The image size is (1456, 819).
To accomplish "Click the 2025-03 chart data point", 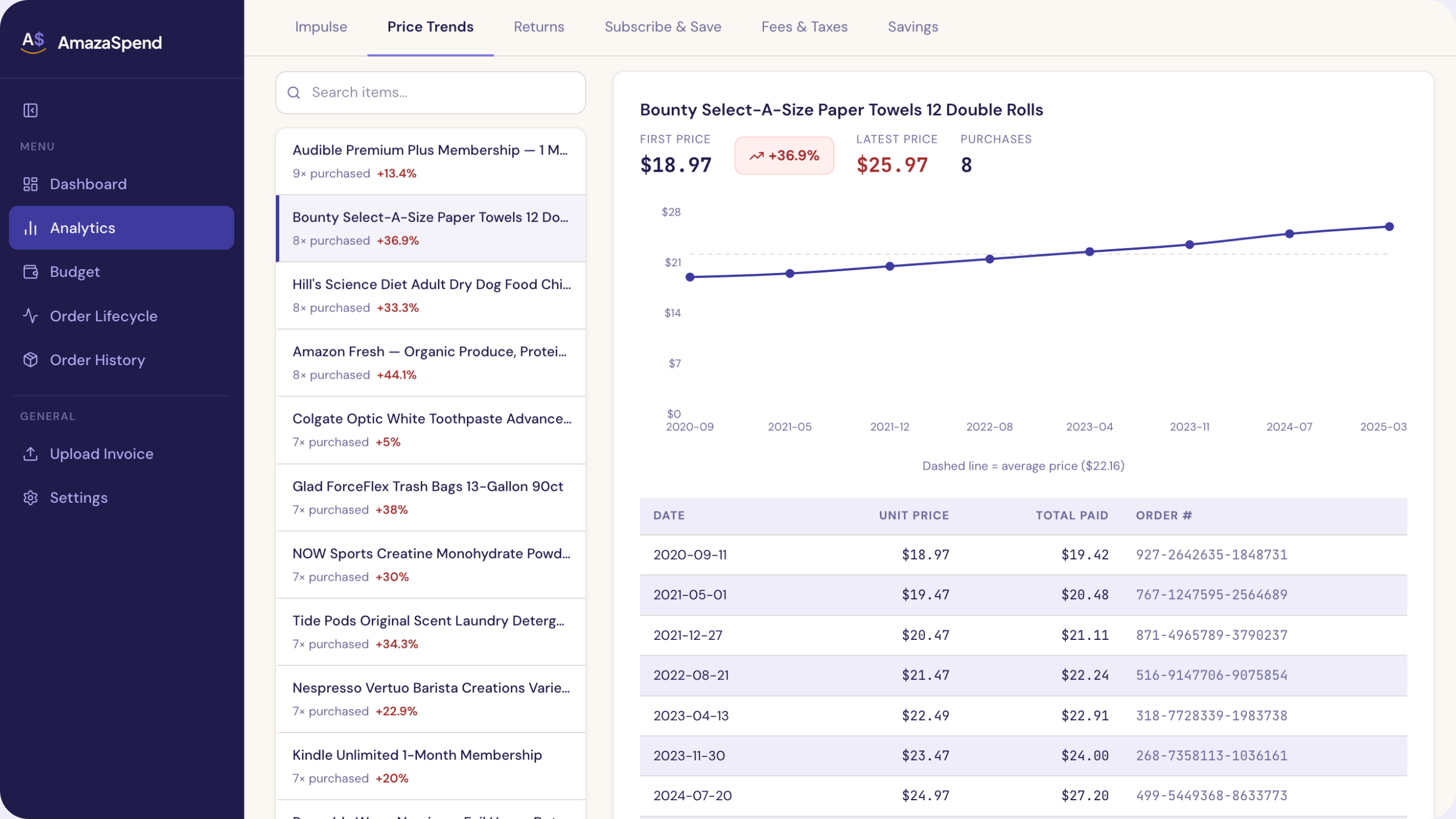I will click(x=1389, y=227).
